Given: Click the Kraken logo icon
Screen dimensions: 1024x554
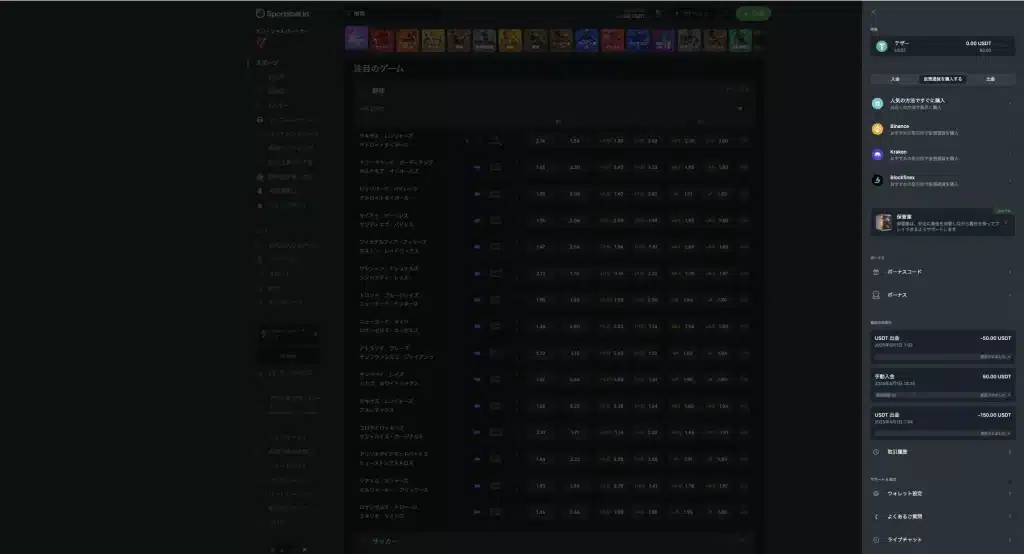Looking at the screenshot, I should click(x=877, y=154).
